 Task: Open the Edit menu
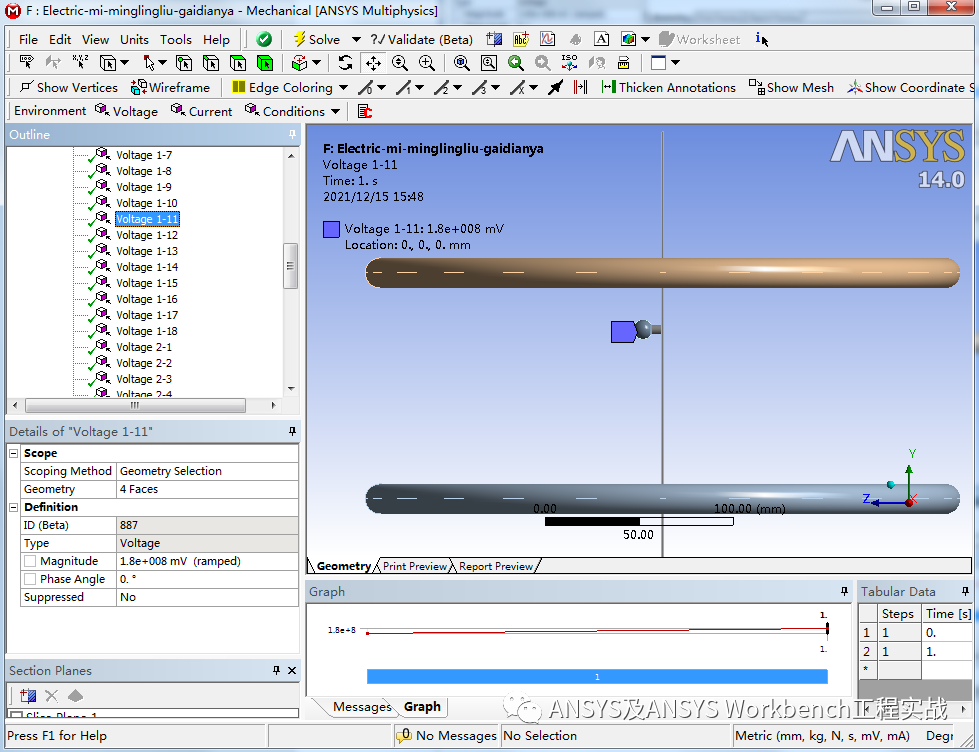[60, 39]
